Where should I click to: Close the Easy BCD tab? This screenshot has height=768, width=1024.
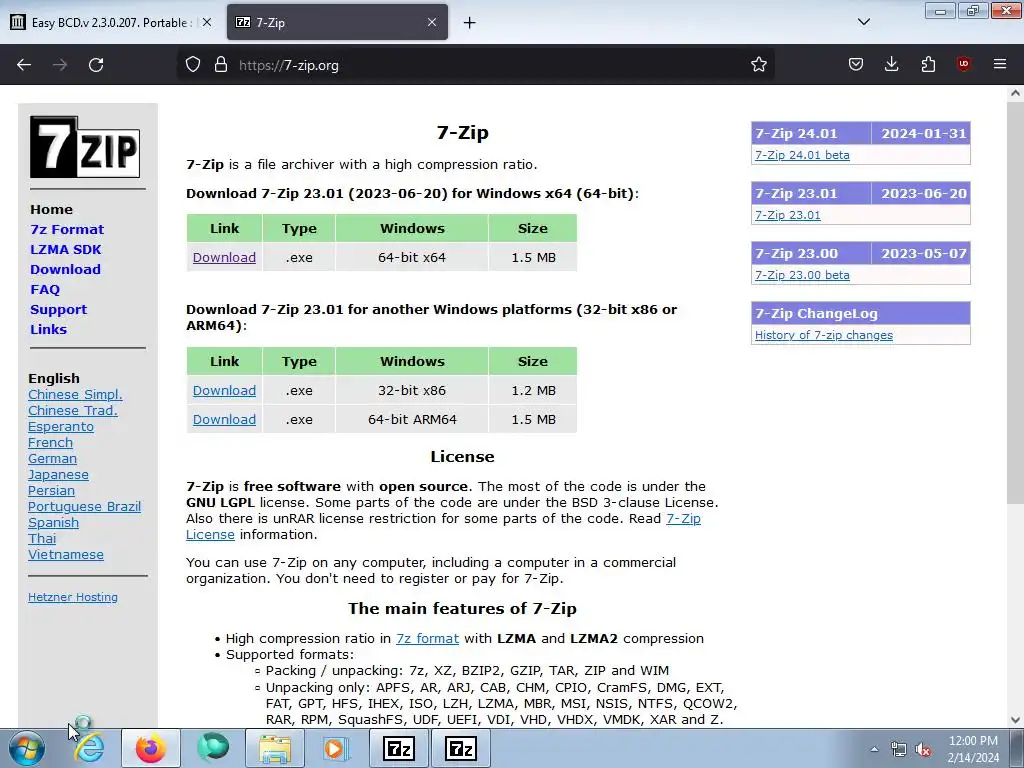click(x=207, y=22)
